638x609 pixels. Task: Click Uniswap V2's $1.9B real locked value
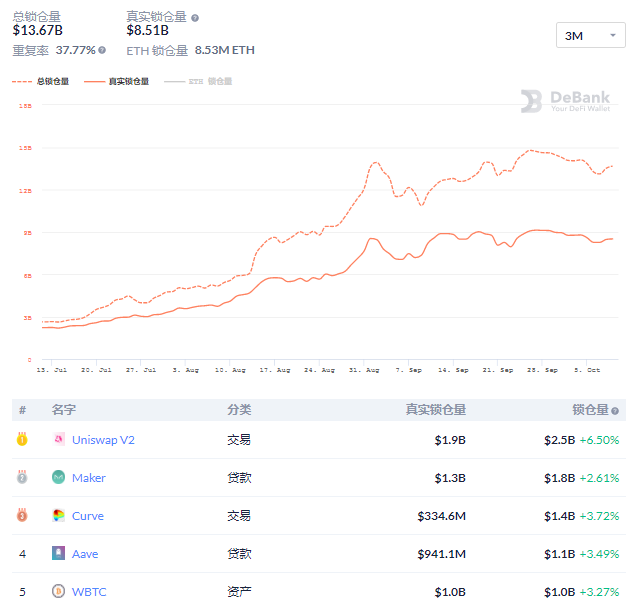pos(450,440)
